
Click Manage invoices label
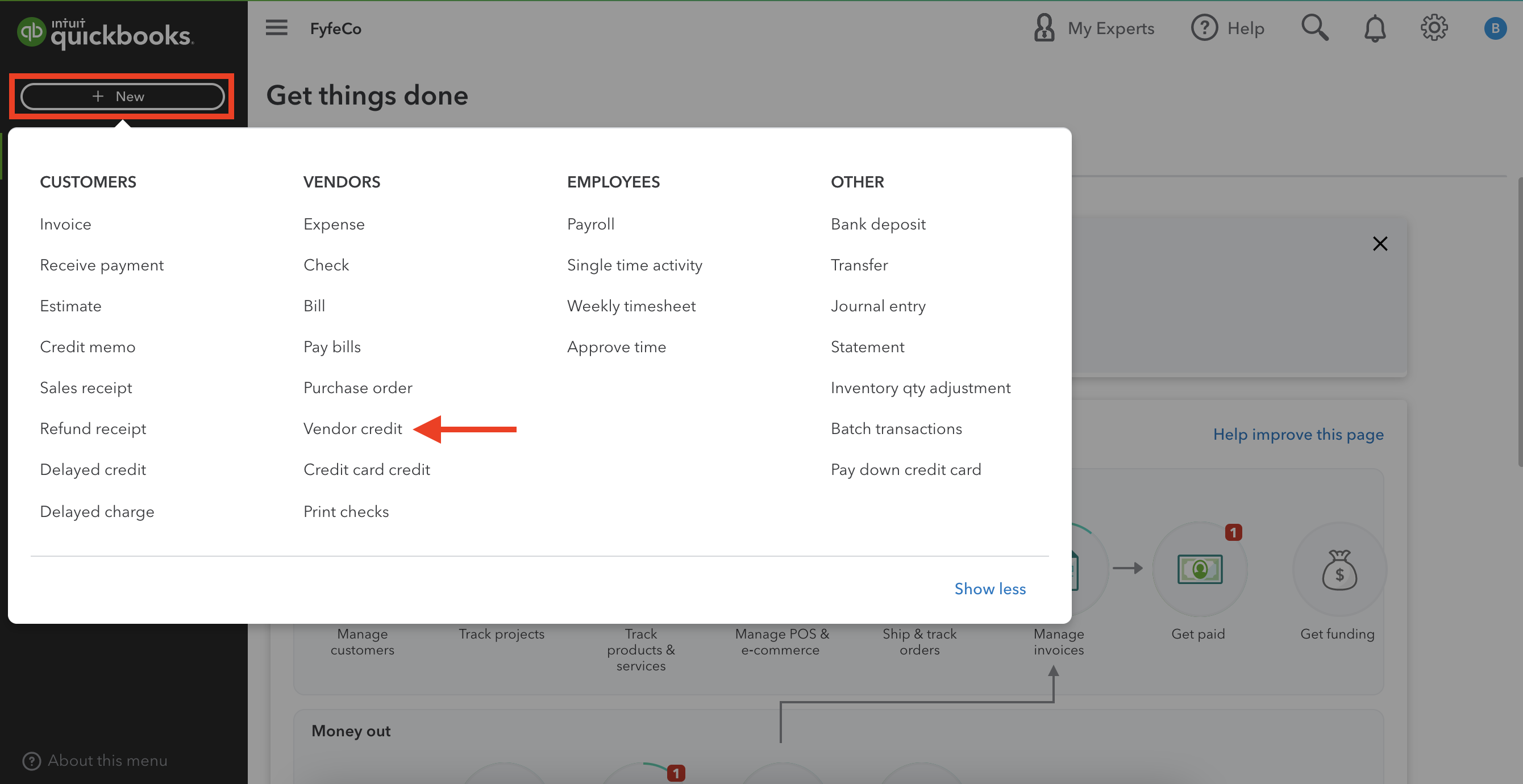[x=1058, y=641]
